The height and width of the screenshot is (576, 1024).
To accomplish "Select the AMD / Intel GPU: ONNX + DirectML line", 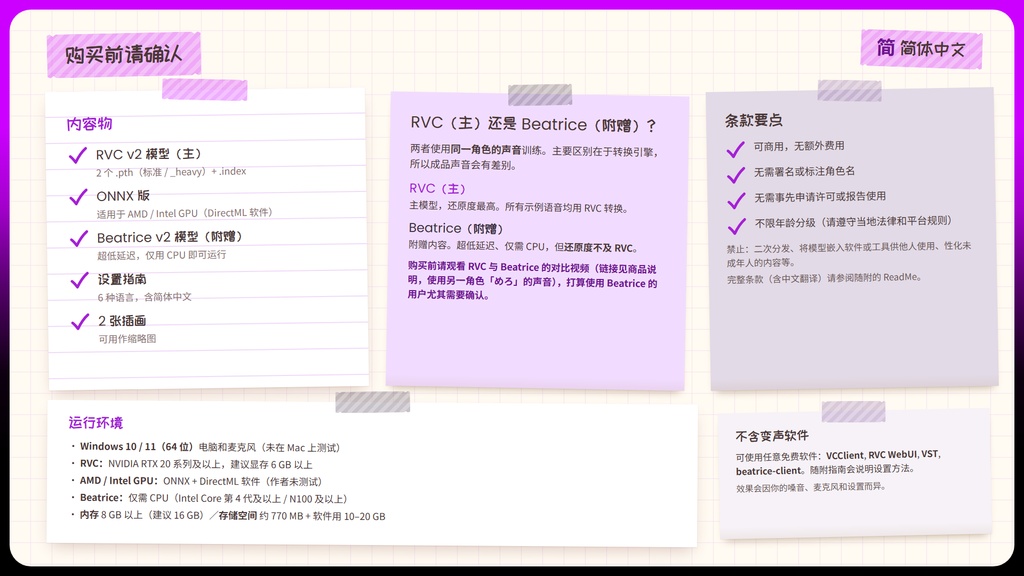I will click(197, 481).
